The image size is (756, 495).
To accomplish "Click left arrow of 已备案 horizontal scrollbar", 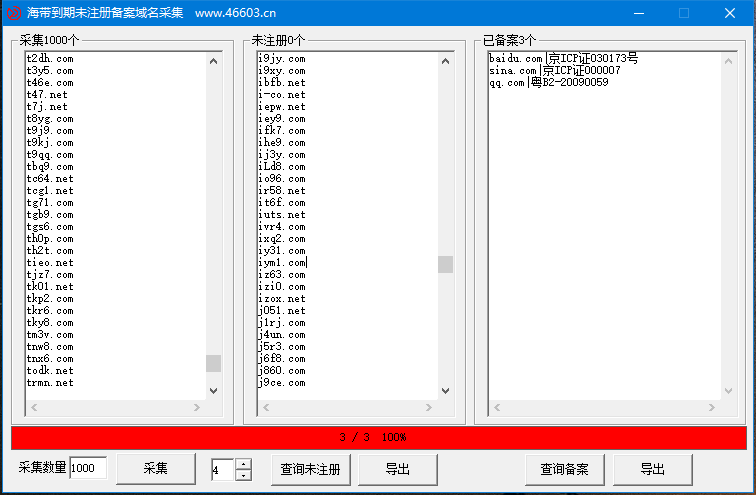I will pyautogui.click(x=497, y=407).
